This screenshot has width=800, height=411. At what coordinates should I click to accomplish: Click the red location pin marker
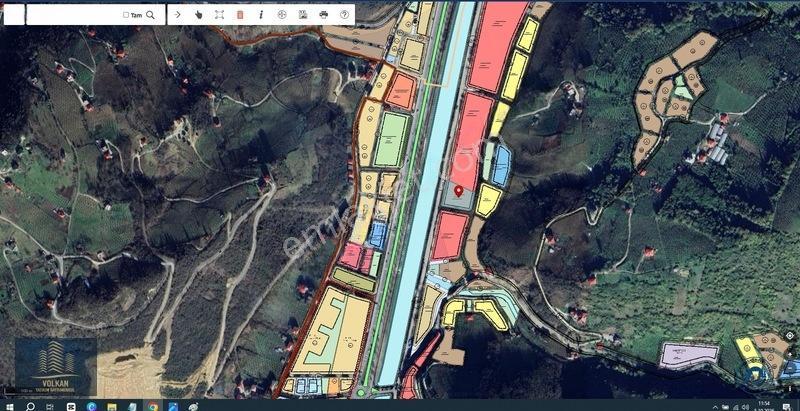point(458,191)
